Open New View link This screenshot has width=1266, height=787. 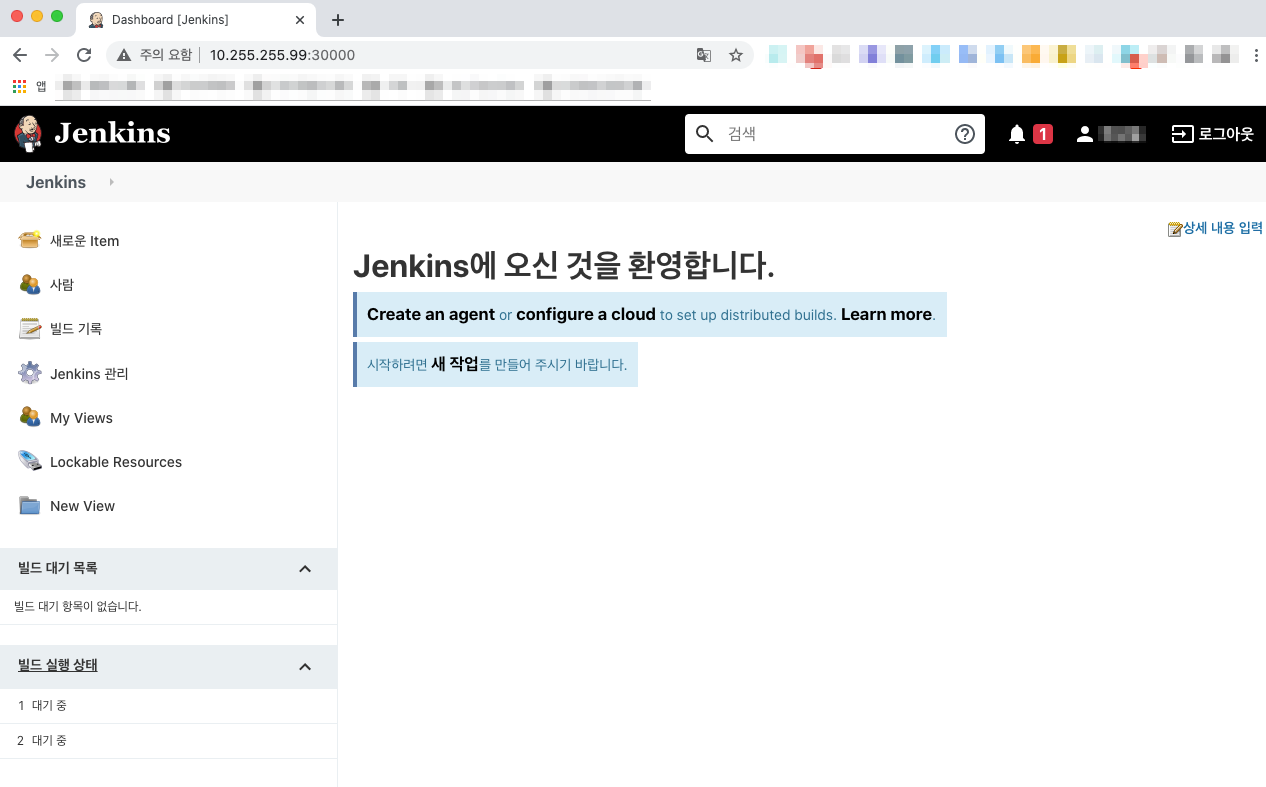click(x=82, y=506)
